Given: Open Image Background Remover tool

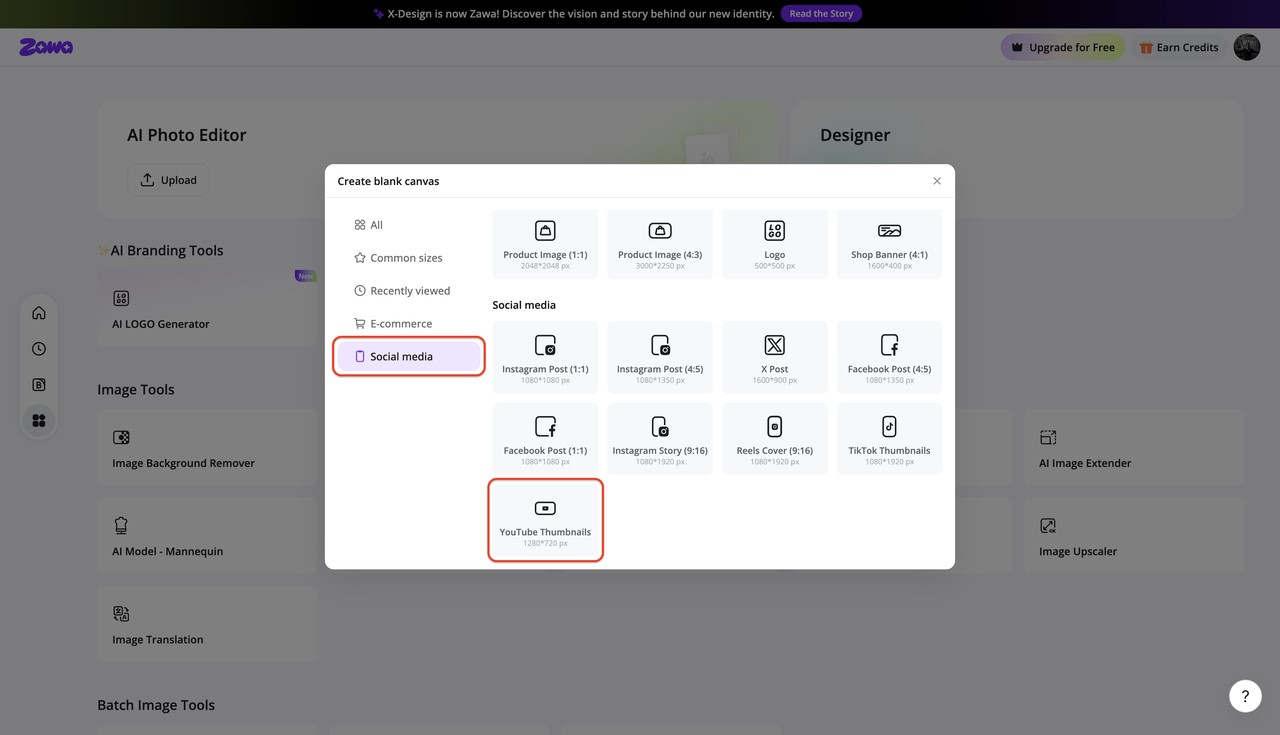Looking at the screenshot, I should [x=207, y=448].
